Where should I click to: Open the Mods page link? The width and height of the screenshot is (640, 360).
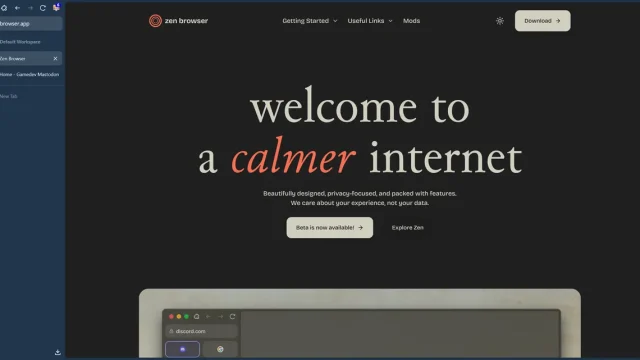tap(411, 21)
